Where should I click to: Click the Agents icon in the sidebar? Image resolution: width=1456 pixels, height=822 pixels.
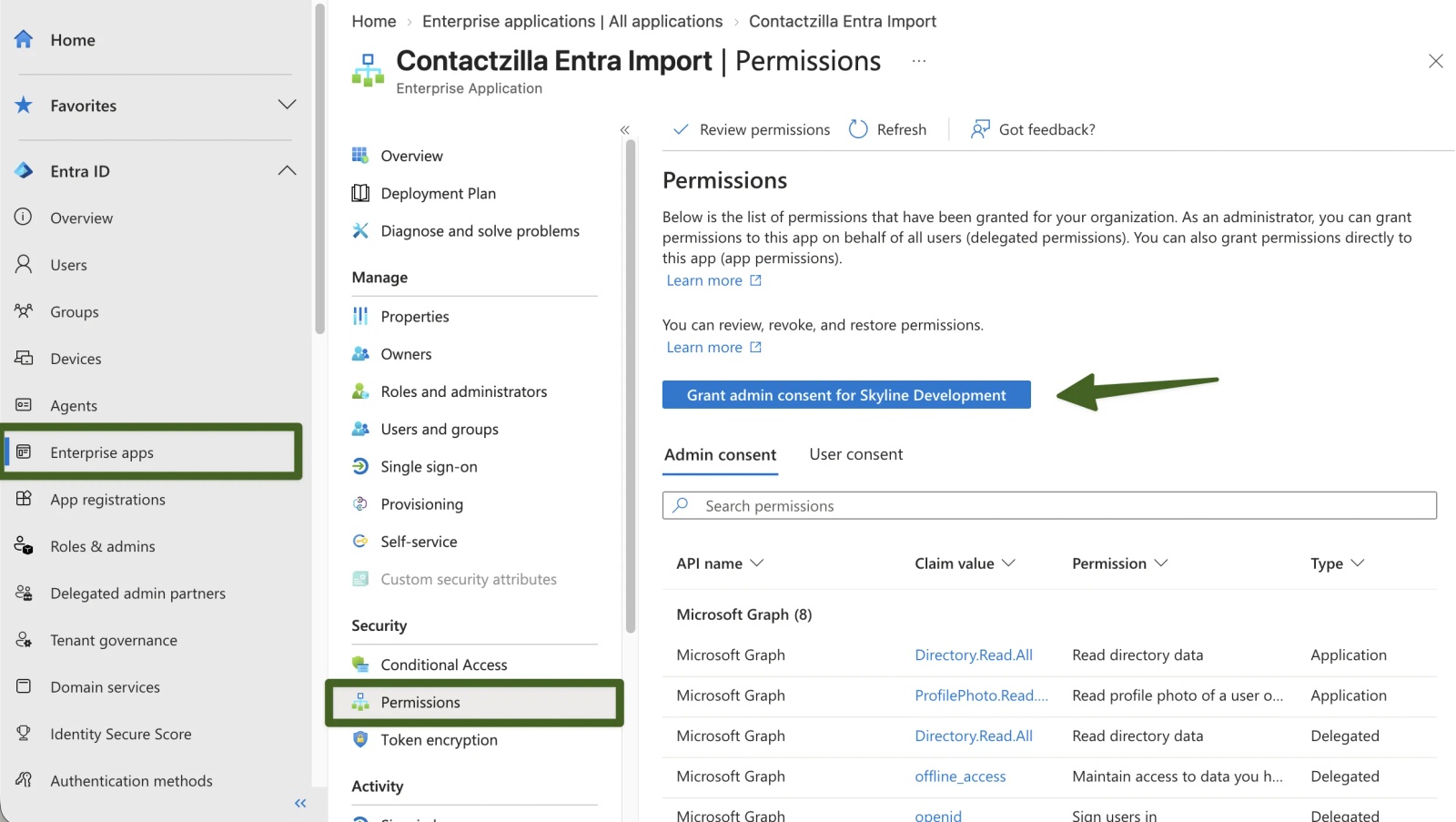[x=24, y=405]
